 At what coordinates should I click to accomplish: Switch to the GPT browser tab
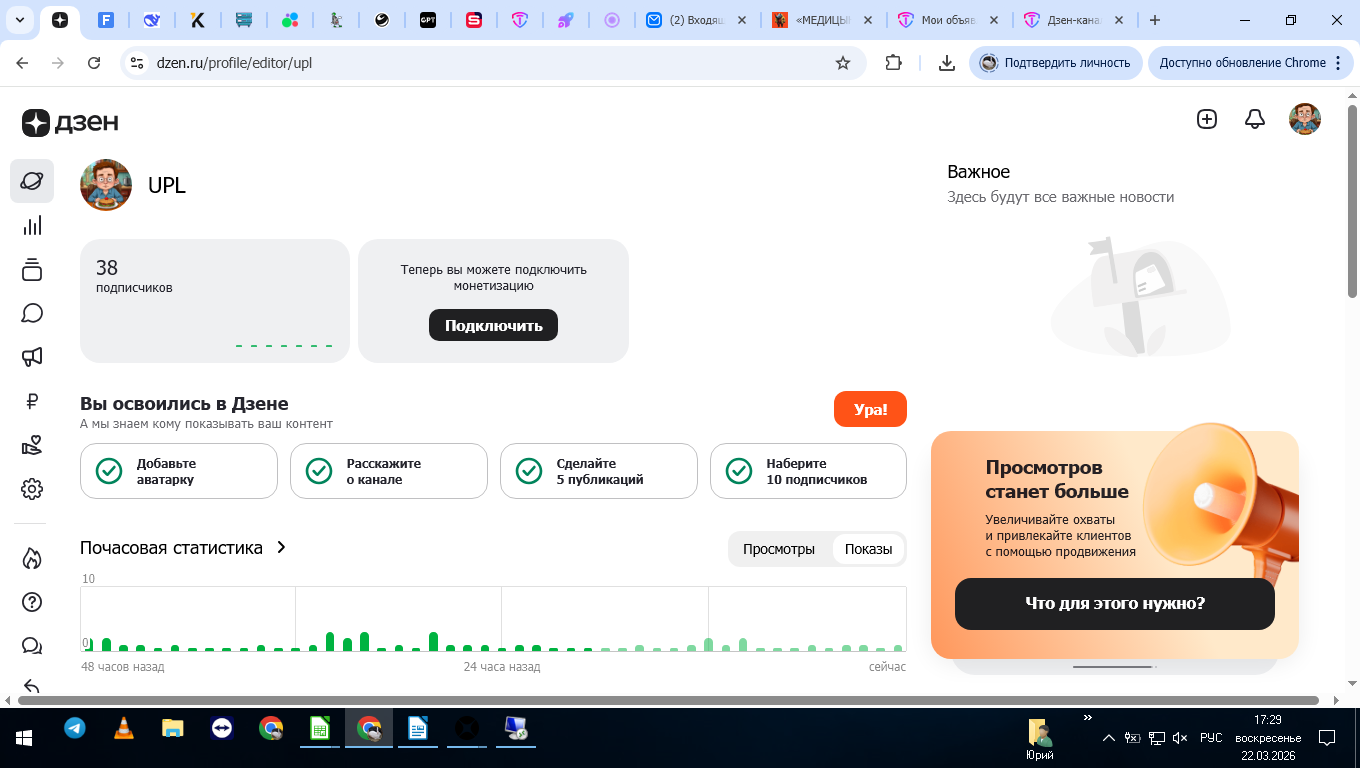428,20
